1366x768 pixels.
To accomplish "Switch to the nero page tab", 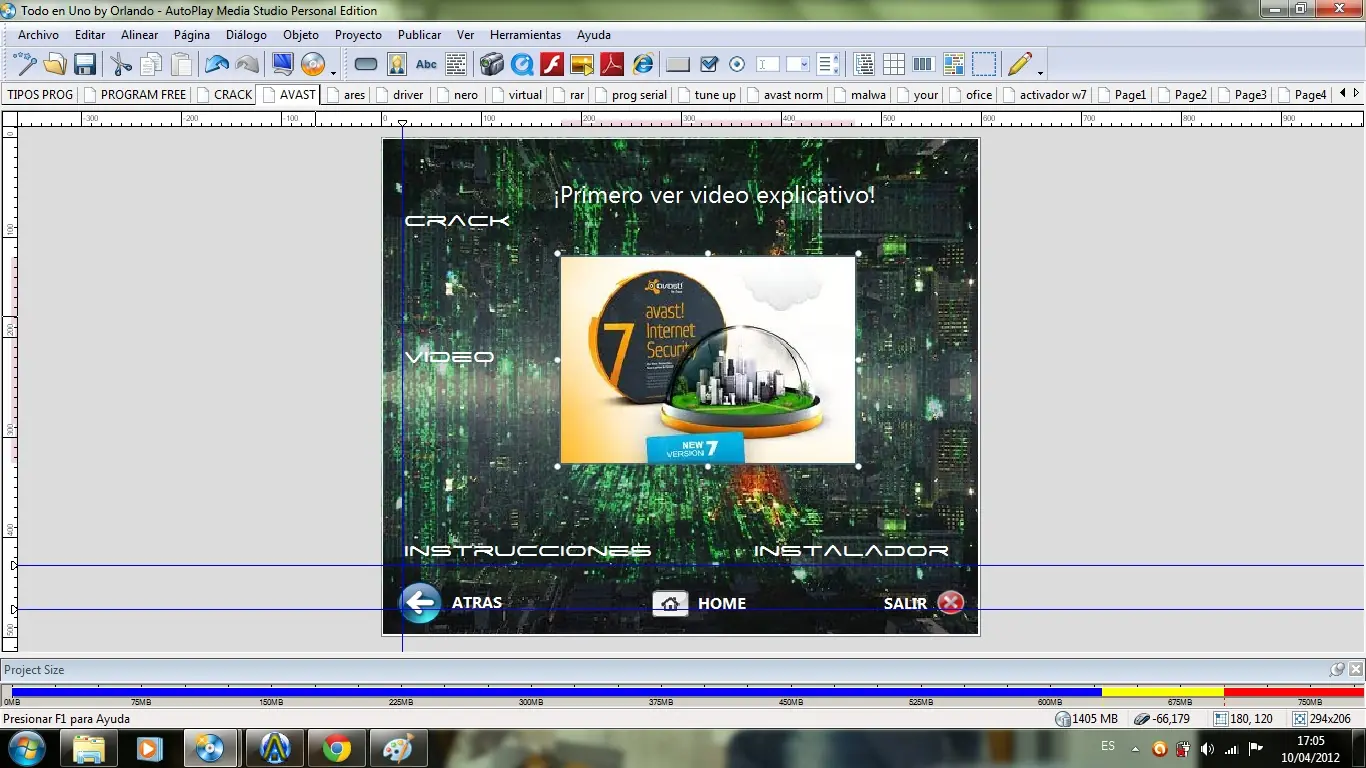I will (x=457, y=95).
